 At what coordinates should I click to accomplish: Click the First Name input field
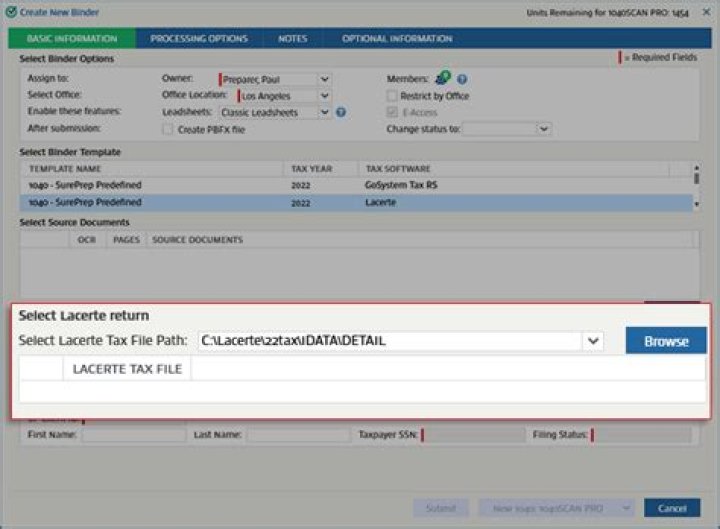133,436
